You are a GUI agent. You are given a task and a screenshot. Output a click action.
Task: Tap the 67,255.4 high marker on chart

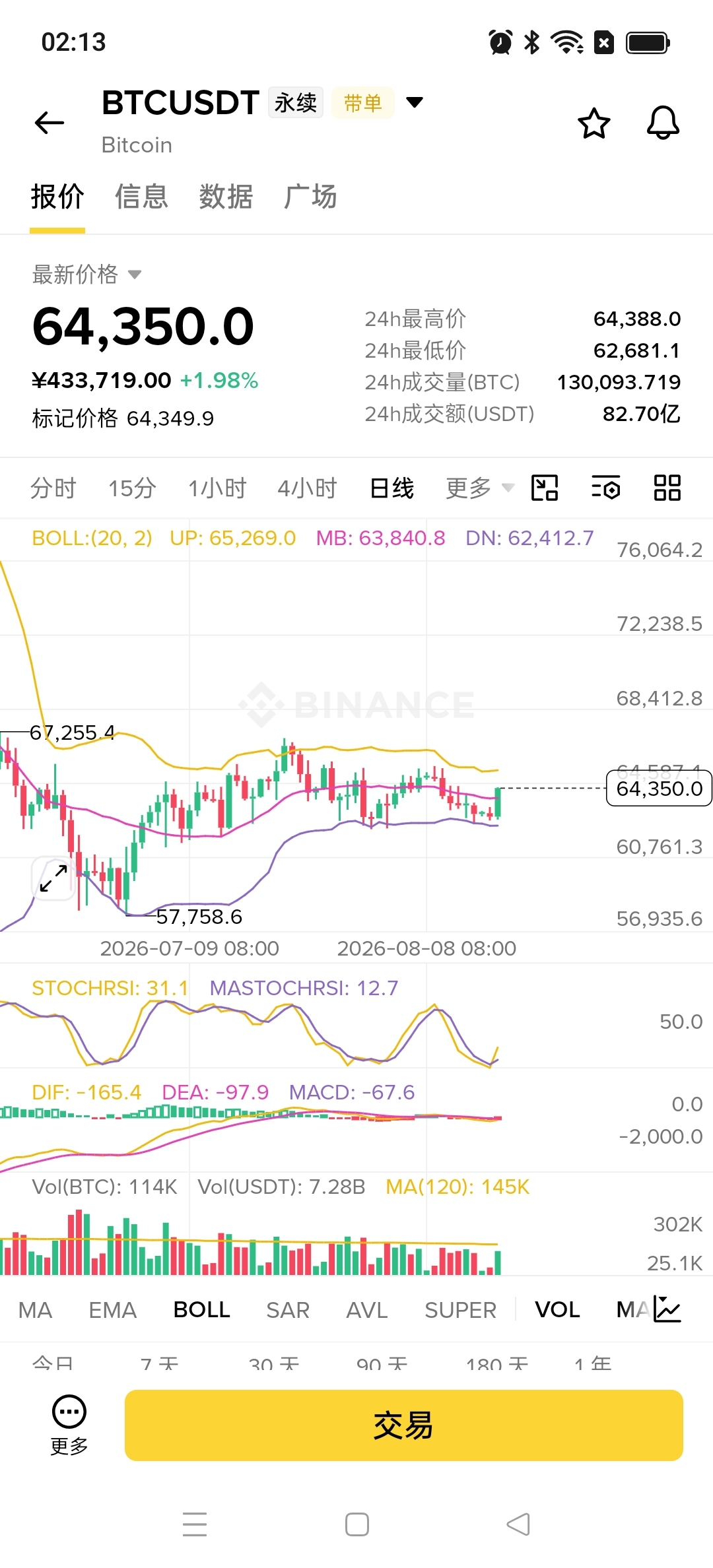click(72, 733)
